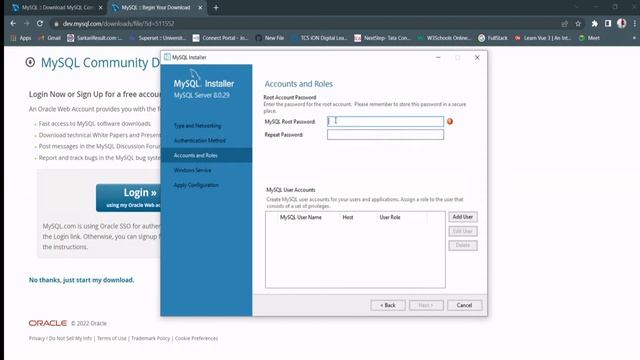This screenshot has width=640, height=360.
Task: Open the Superset University bookmark
Action: (158, 38)
